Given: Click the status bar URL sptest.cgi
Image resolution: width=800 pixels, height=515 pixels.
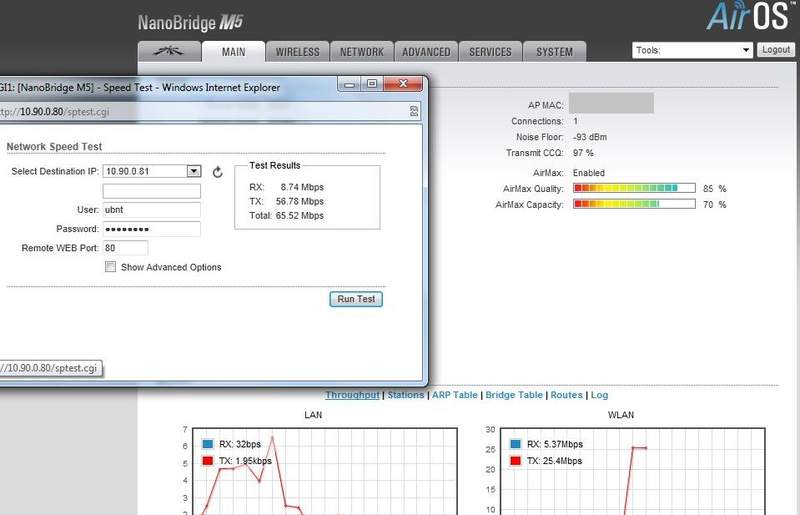Looking at the screenshot, I should (50, 368).
